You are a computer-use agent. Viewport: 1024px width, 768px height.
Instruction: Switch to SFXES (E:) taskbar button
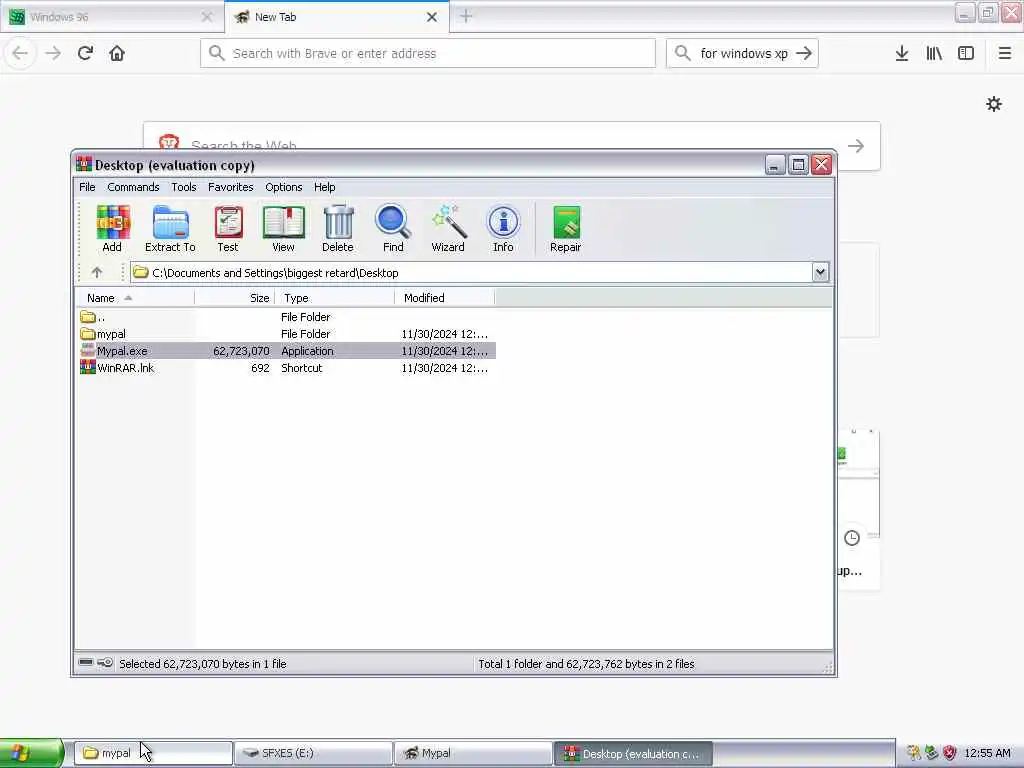coord(313,753)
